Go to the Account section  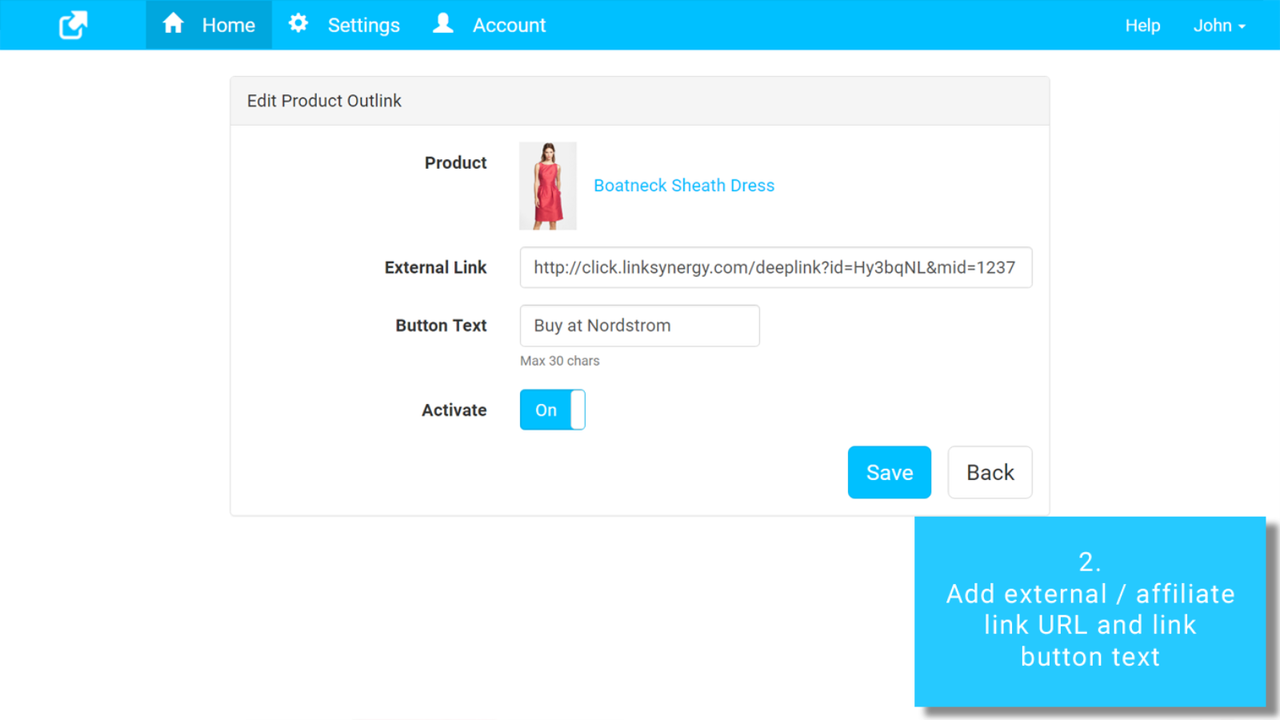tap(509, 25)
